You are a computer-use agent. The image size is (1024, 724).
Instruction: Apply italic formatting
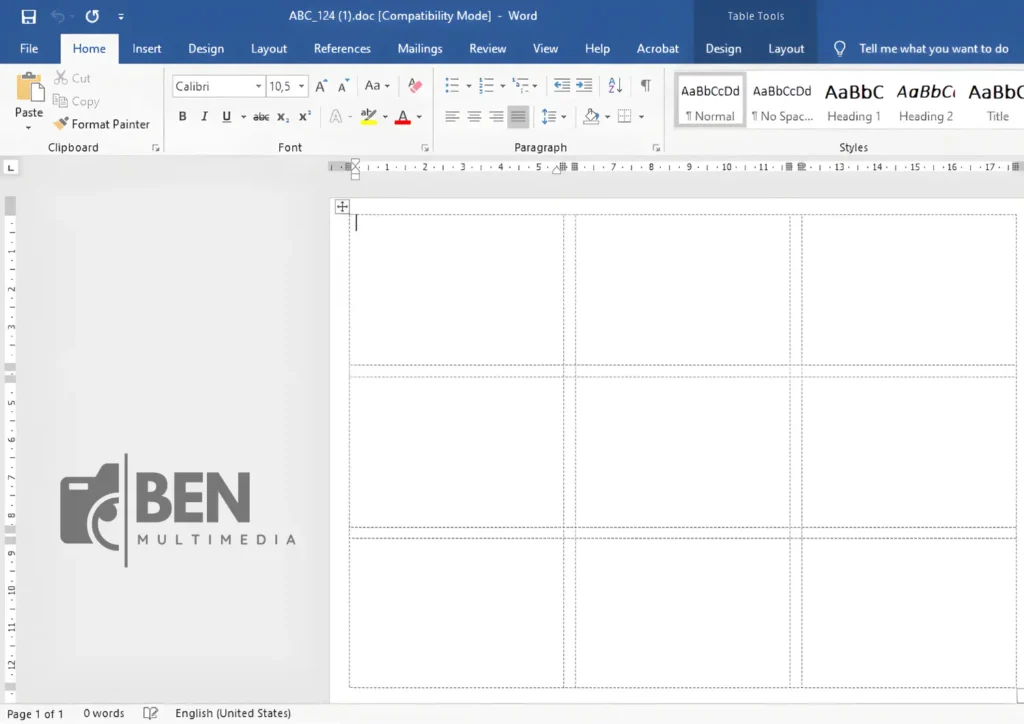coord(203,116)
